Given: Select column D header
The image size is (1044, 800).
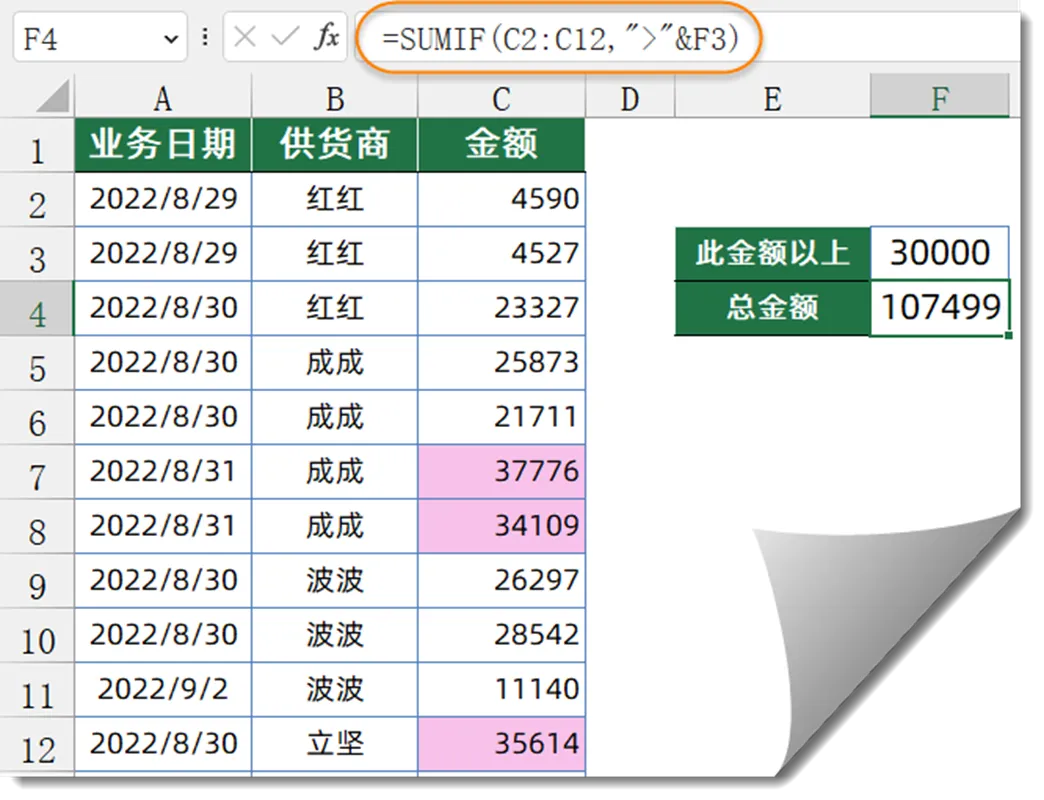Looking at the screenshot, I should [x=630, y=99].
